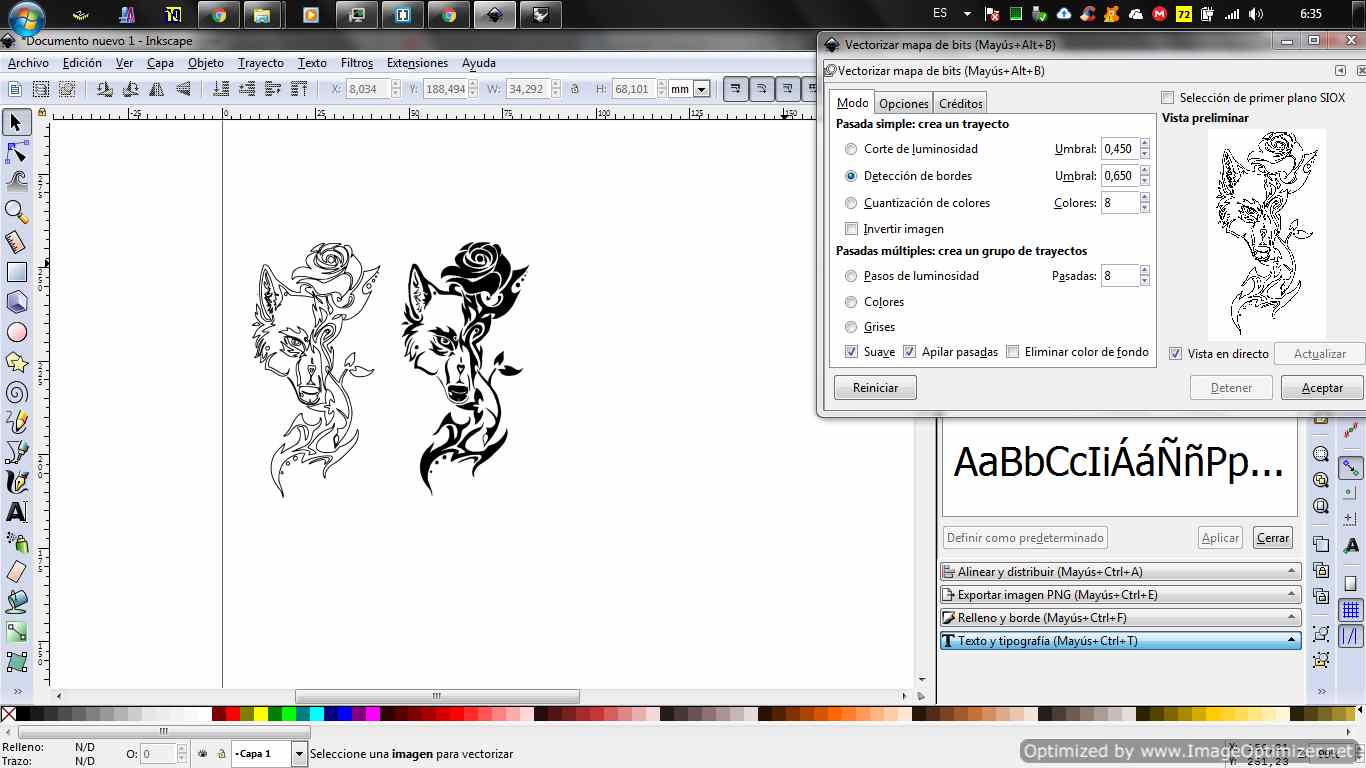The height and width of the screenshot is (768, 1366).
Task: Open the Trayecto menu
Action: click(x=261, y=63)
